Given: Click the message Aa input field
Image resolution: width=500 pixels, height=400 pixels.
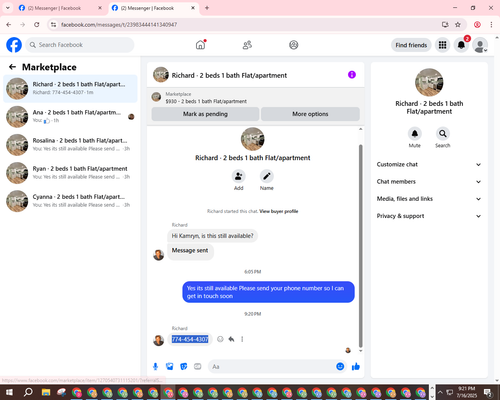Looking at the screenshot, I should click(272, 367).
